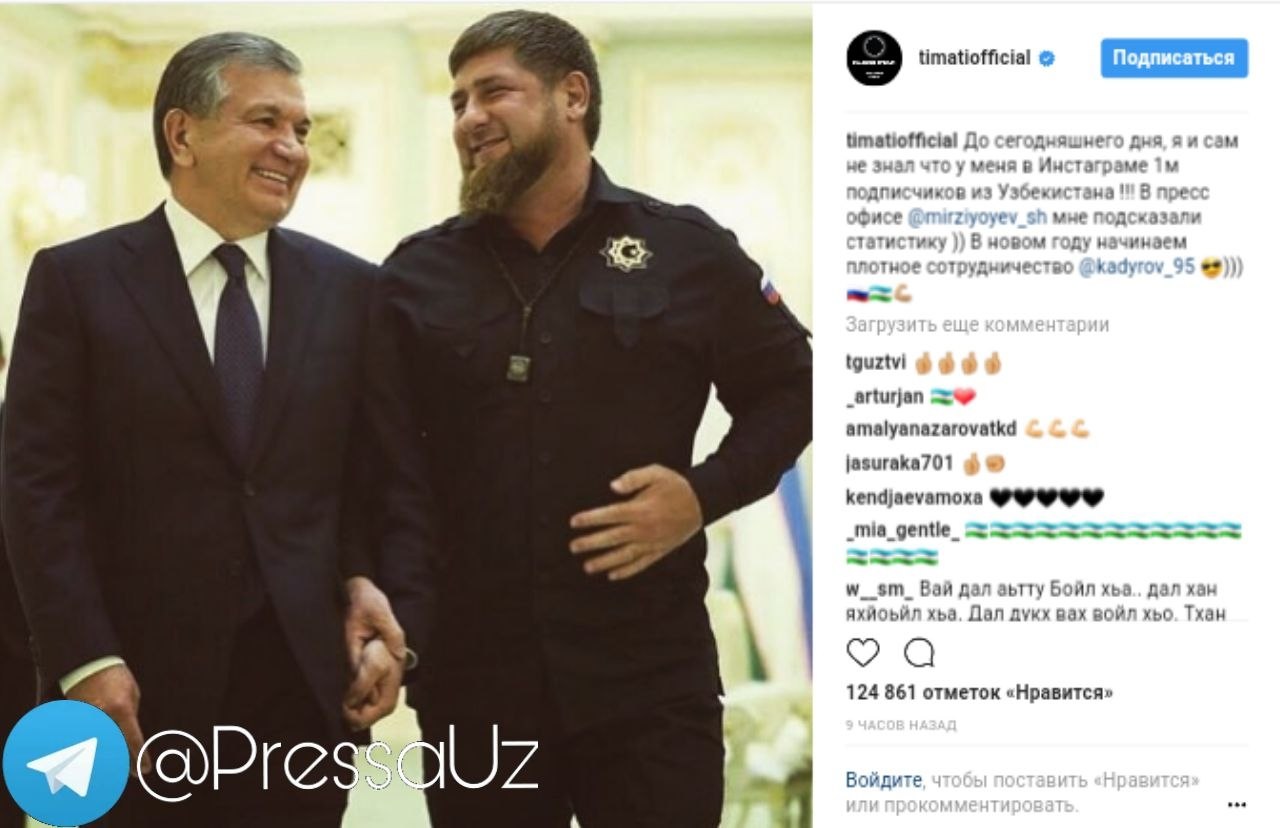
Task: Open the tguztvi commenter profile
Action: click(x=876, y=363)
